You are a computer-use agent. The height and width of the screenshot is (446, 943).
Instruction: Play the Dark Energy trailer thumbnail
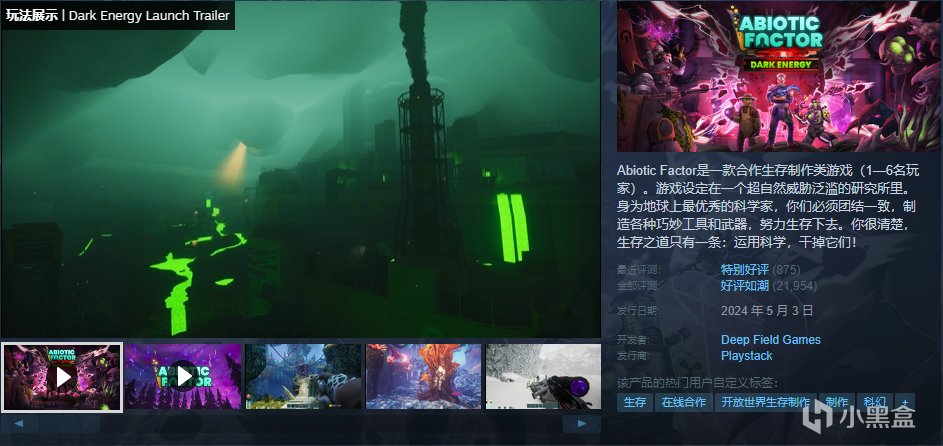pos(62,376)
